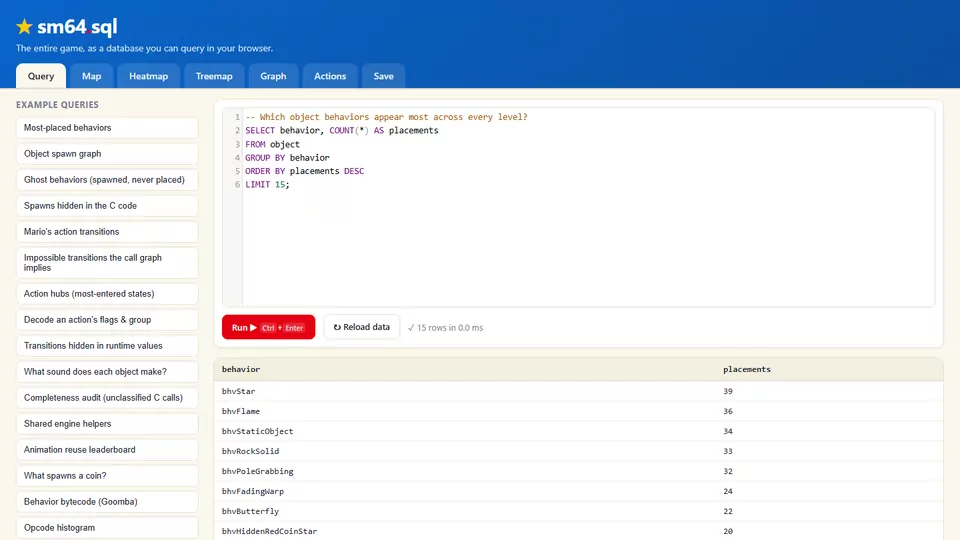Open the Heatmap tab
960x540 pixels.
pyautogui.click(x=148, y=76)
